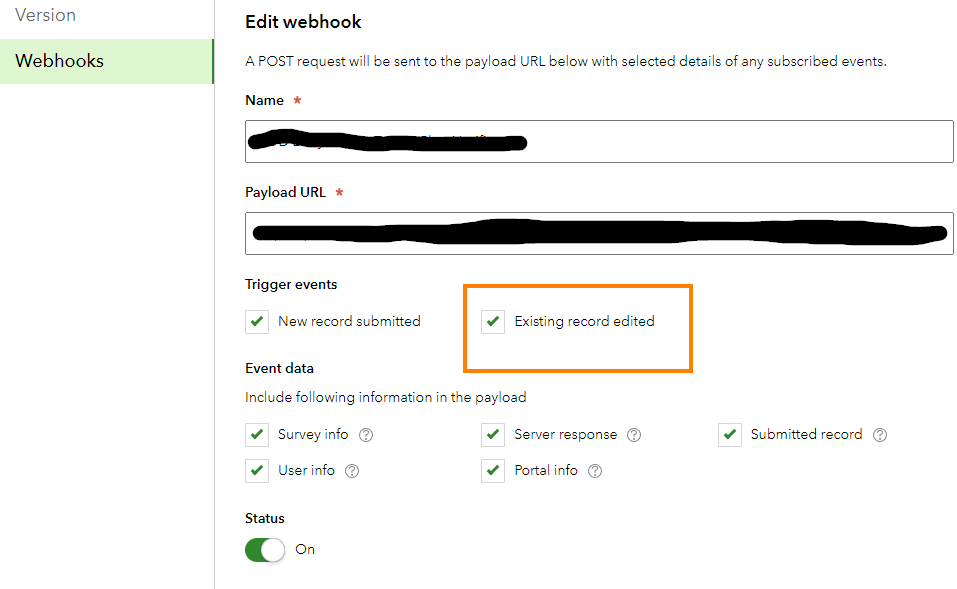Viewport: 957px width, 589px height.
Task: Toggle Submitted record checkbox
Action: tap(729, 435)
